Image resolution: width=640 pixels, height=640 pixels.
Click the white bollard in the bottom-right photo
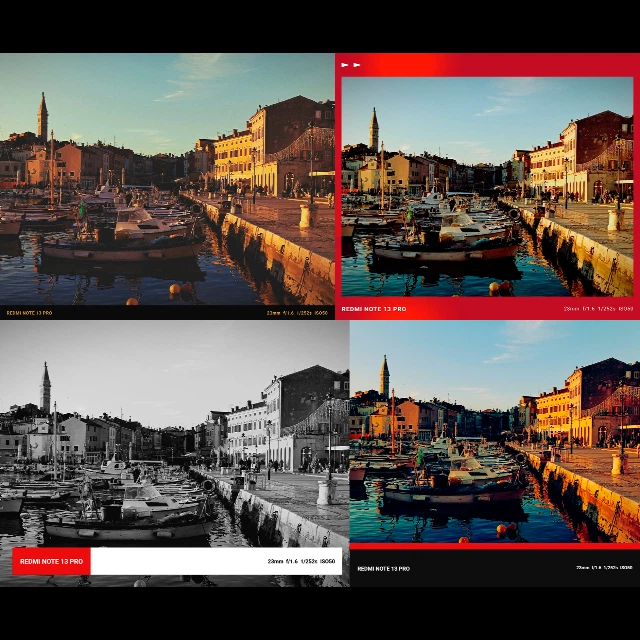point(618,464)
